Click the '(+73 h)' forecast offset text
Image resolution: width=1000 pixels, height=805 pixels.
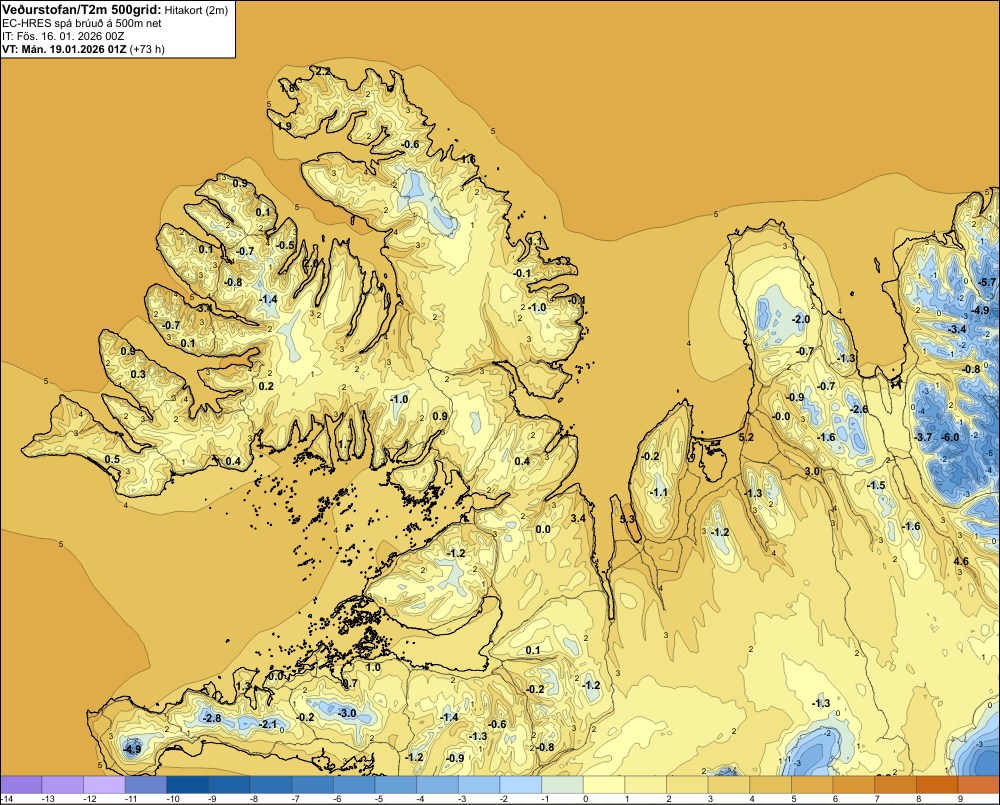[x=147, y=49]
